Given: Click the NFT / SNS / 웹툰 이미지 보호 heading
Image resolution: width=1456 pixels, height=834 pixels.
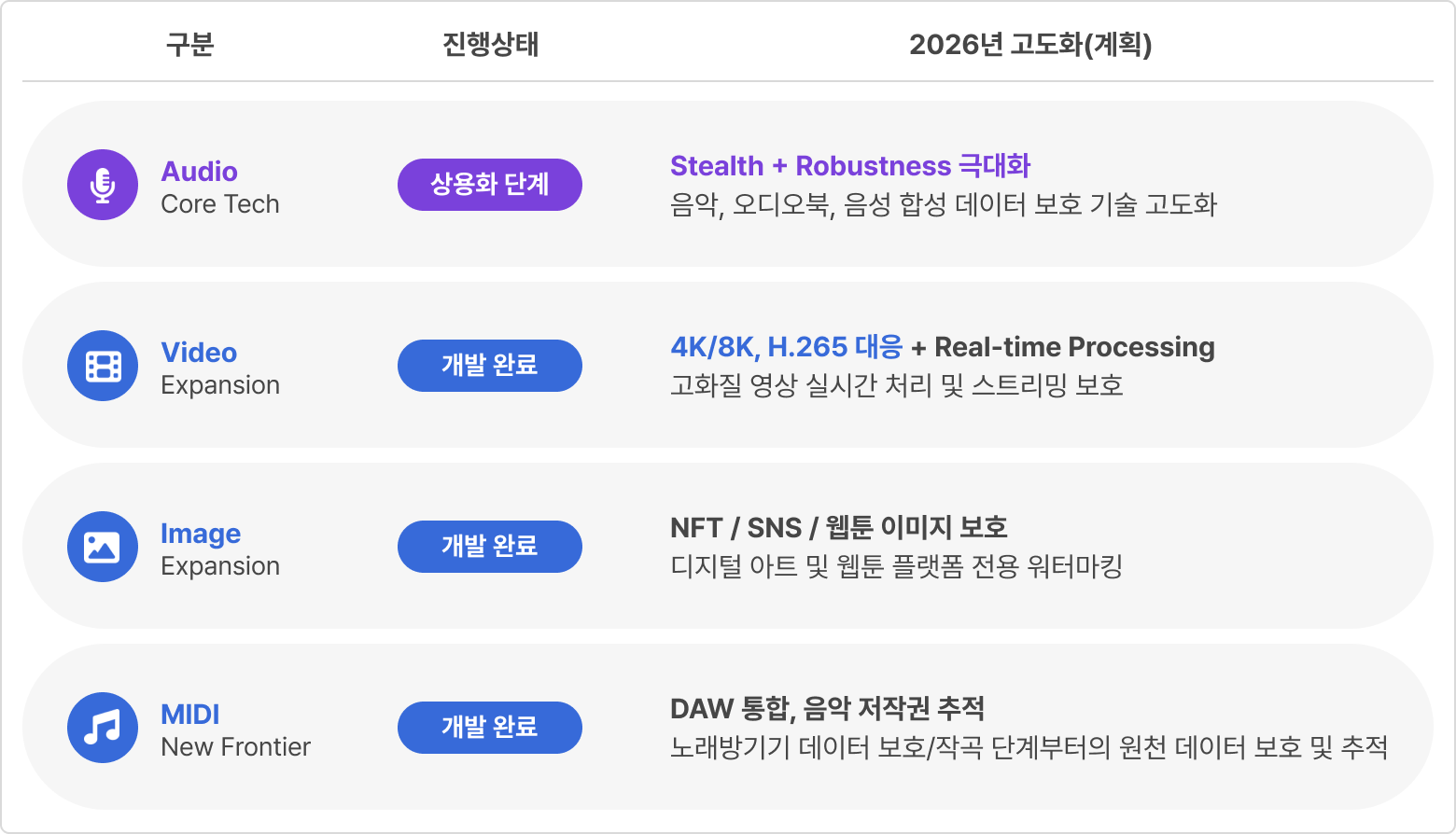Looking at the screenshot, I should (838, 528).
